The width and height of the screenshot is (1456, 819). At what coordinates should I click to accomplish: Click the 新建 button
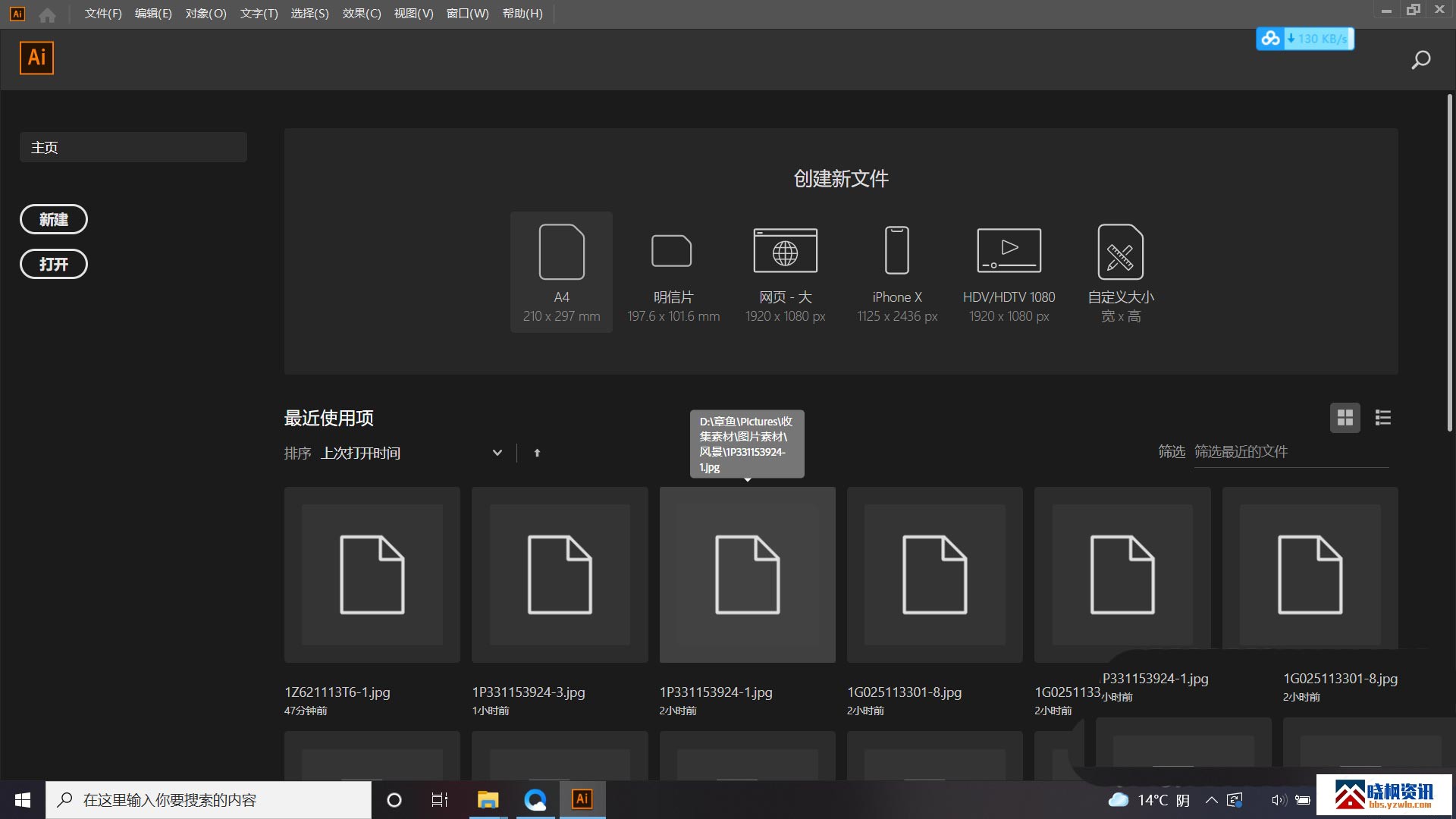tap(53, 219)
